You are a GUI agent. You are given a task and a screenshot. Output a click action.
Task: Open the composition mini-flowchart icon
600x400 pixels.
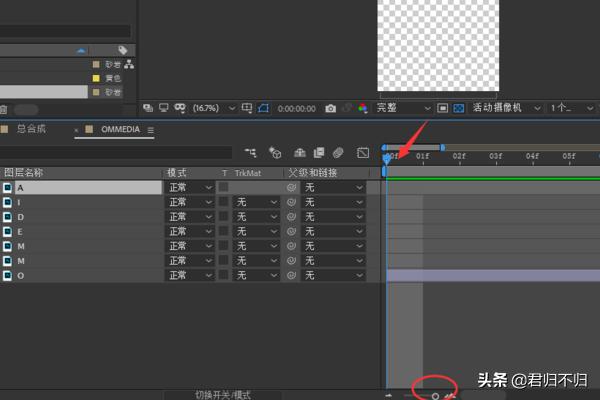coord(251,153)
